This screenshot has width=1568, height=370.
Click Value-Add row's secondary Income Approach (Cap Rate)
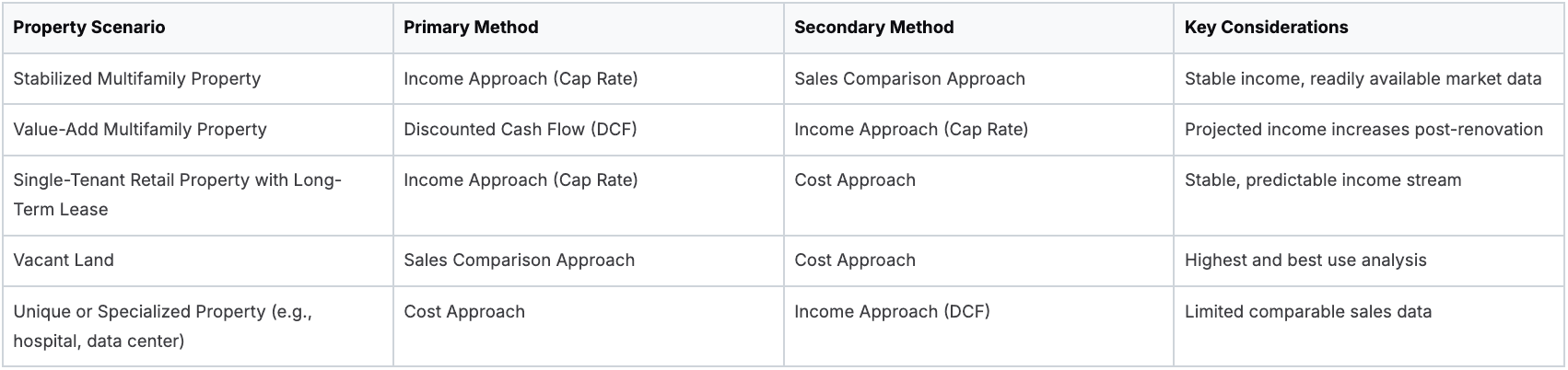tap(911, 130)
